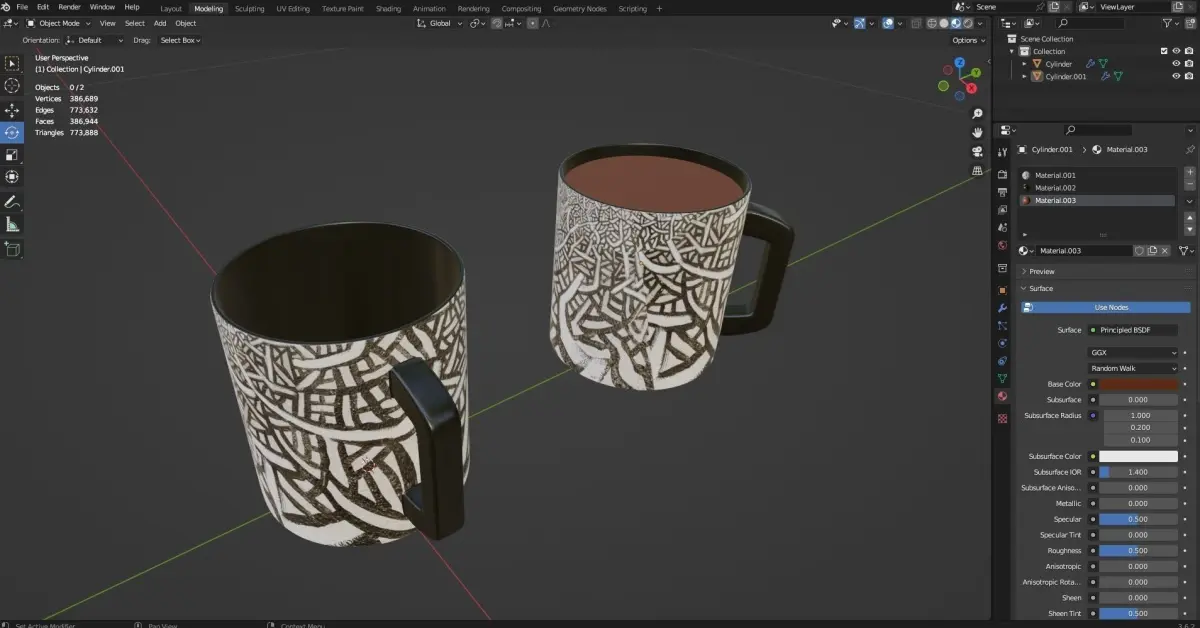
Task: Open the Texture properties tab
Action: (x=1002, y=419)
